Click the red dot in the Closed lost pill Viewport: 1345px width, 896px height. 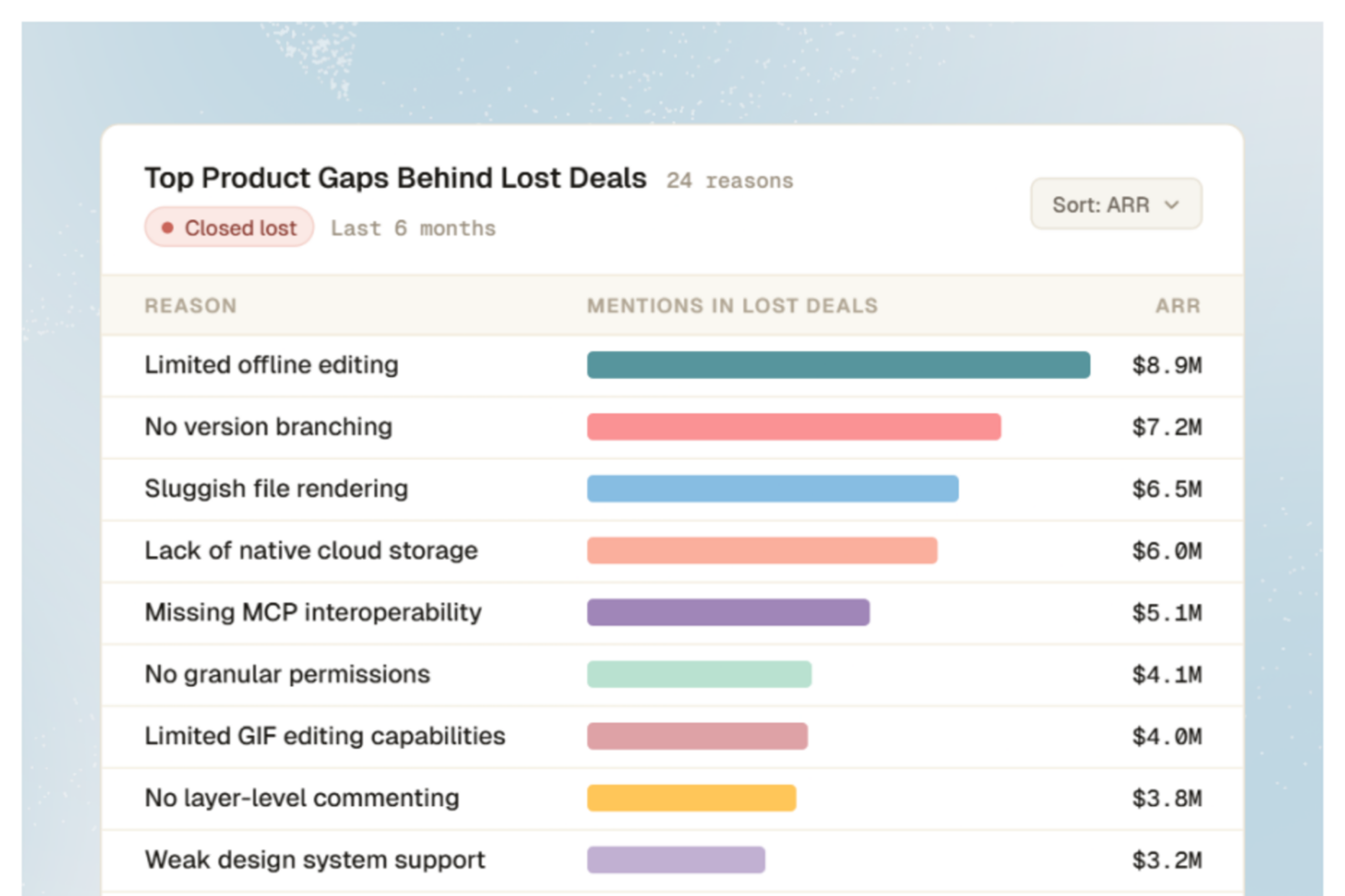[x=167, y=228]
